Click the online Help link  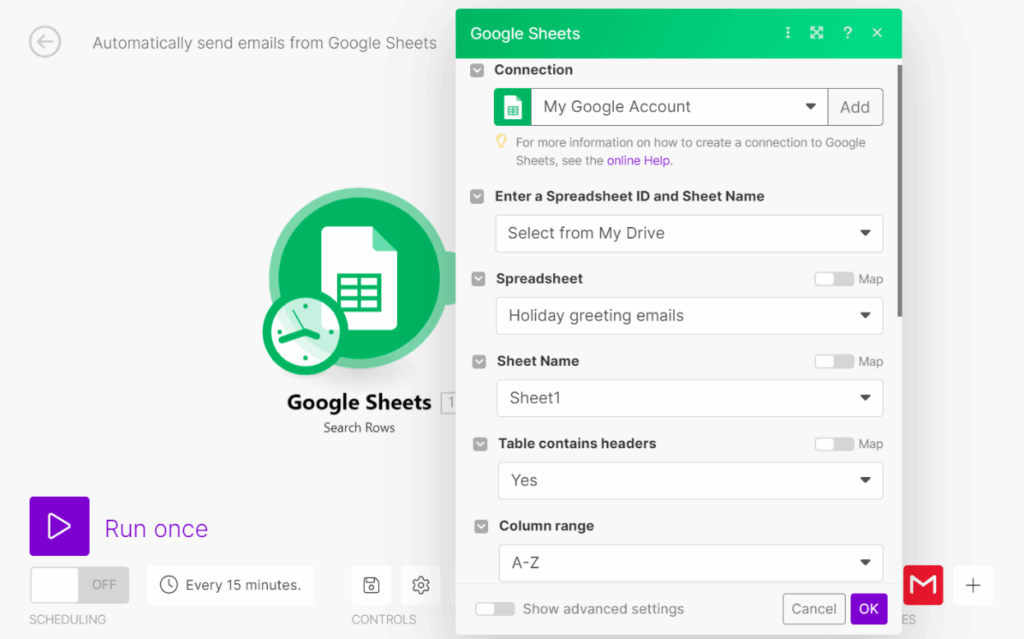pos(639,160)
